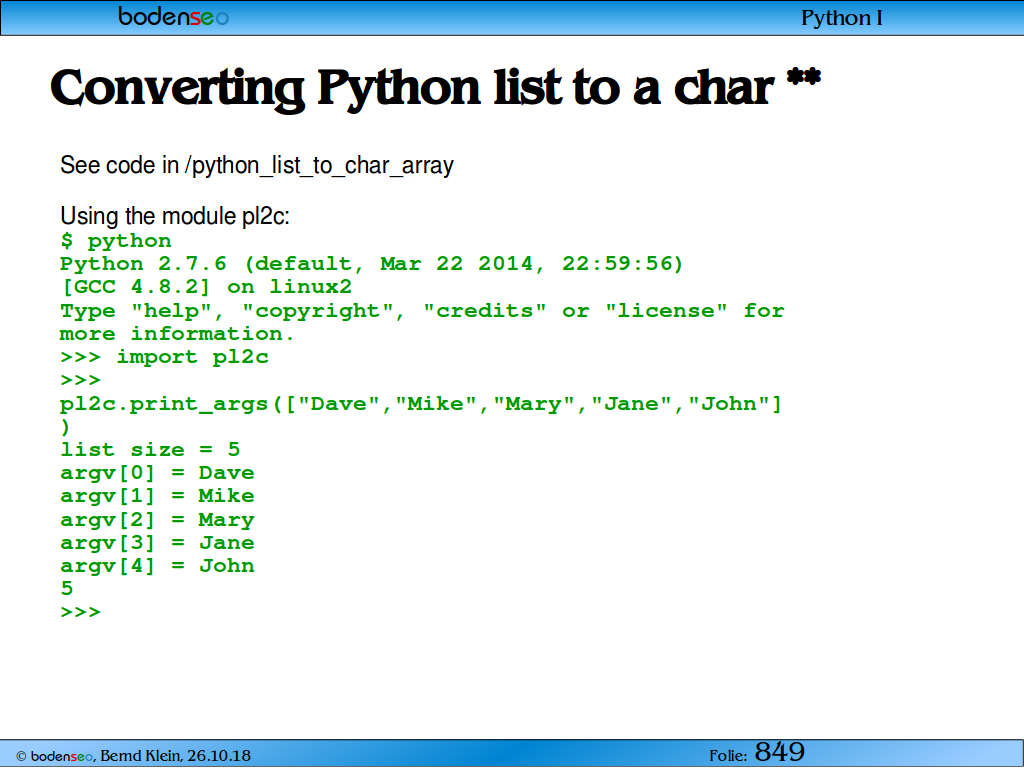
Task: Select the '>>> import pl2c' line
Action: click(x=164, y=357)
